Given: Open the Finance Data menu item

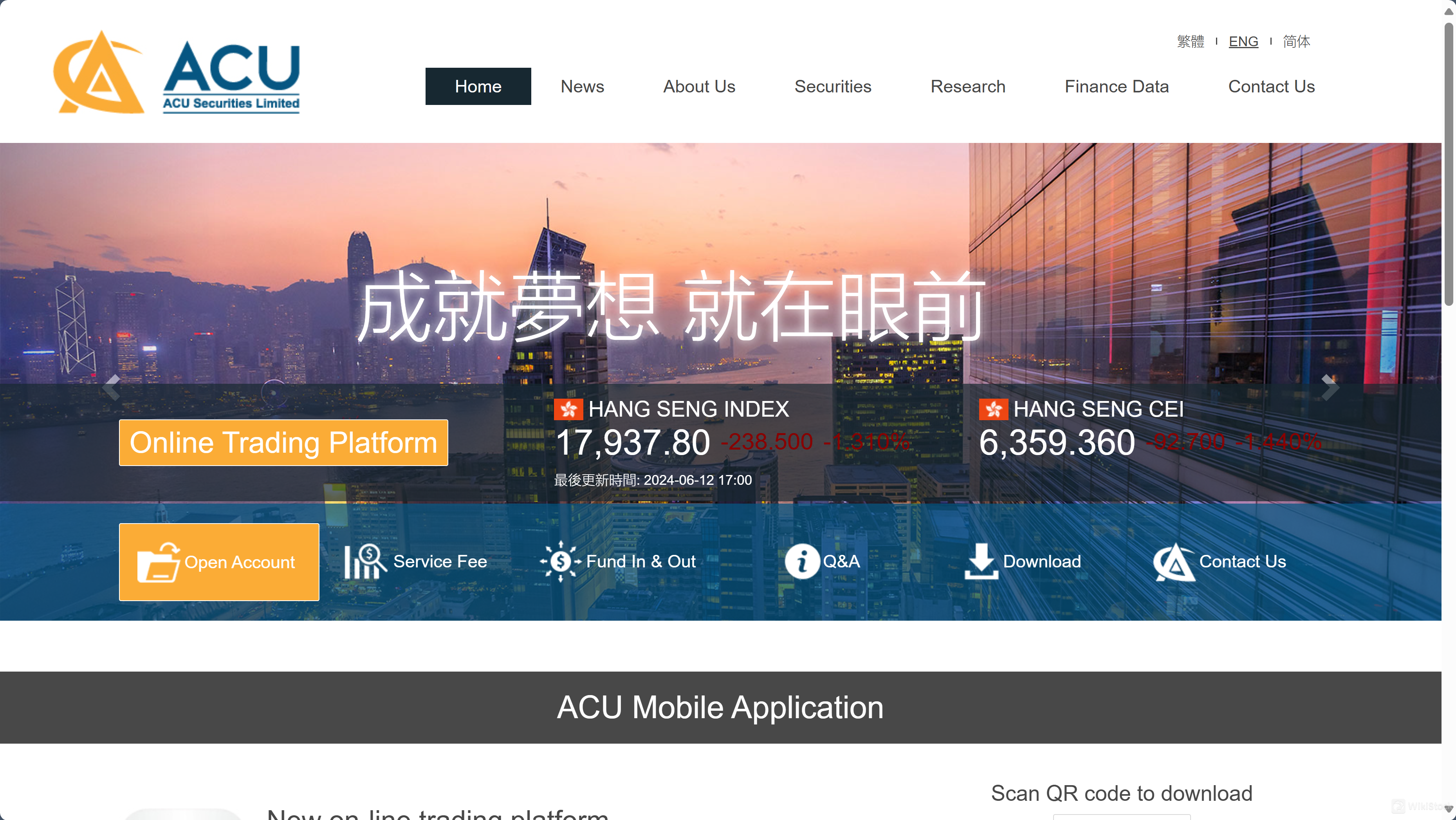Looking at the screenshot, I should [x=1116, y=87].
